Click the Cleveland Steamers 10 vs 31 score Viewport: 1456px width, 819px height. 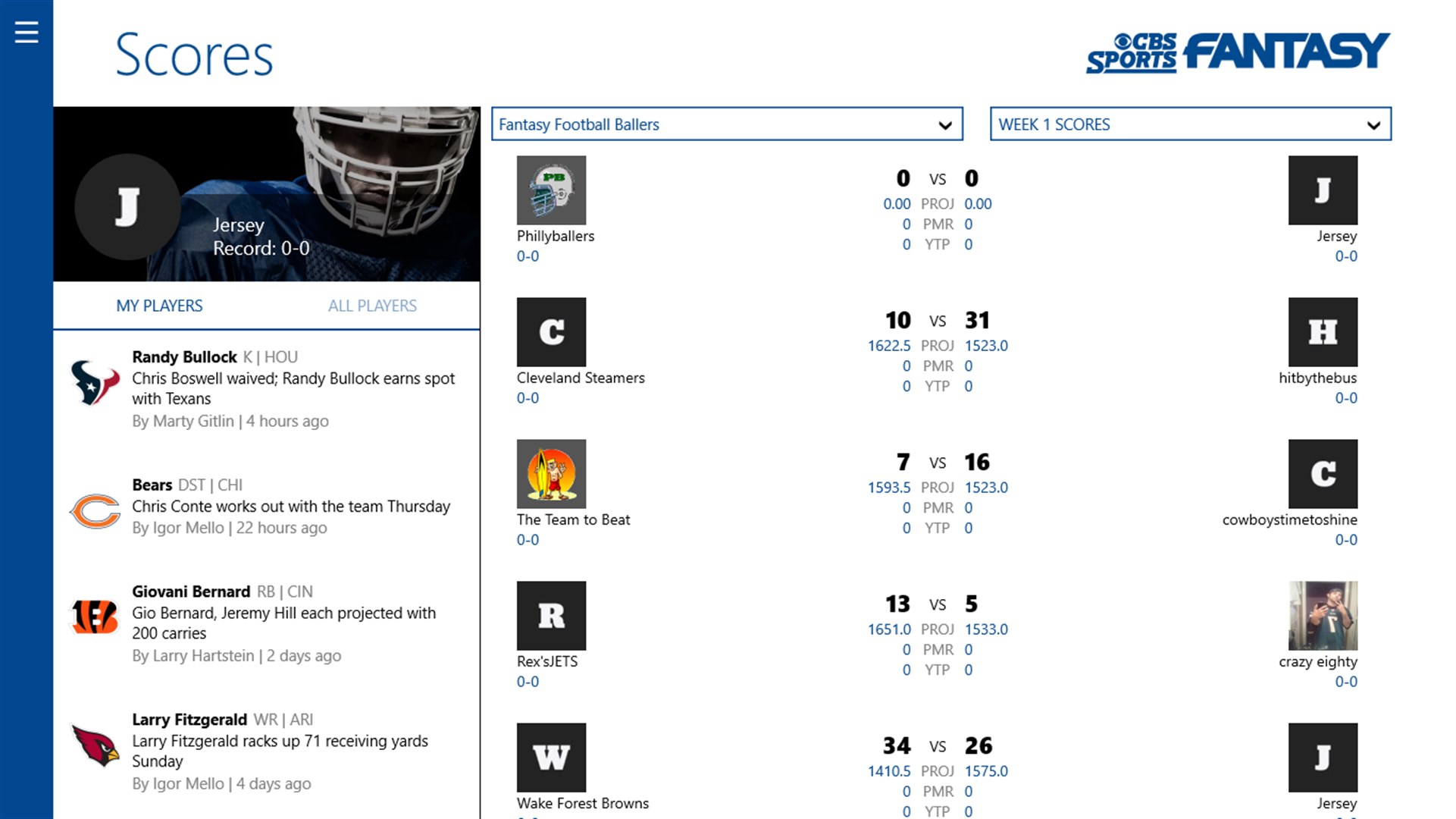click(935, 320)
